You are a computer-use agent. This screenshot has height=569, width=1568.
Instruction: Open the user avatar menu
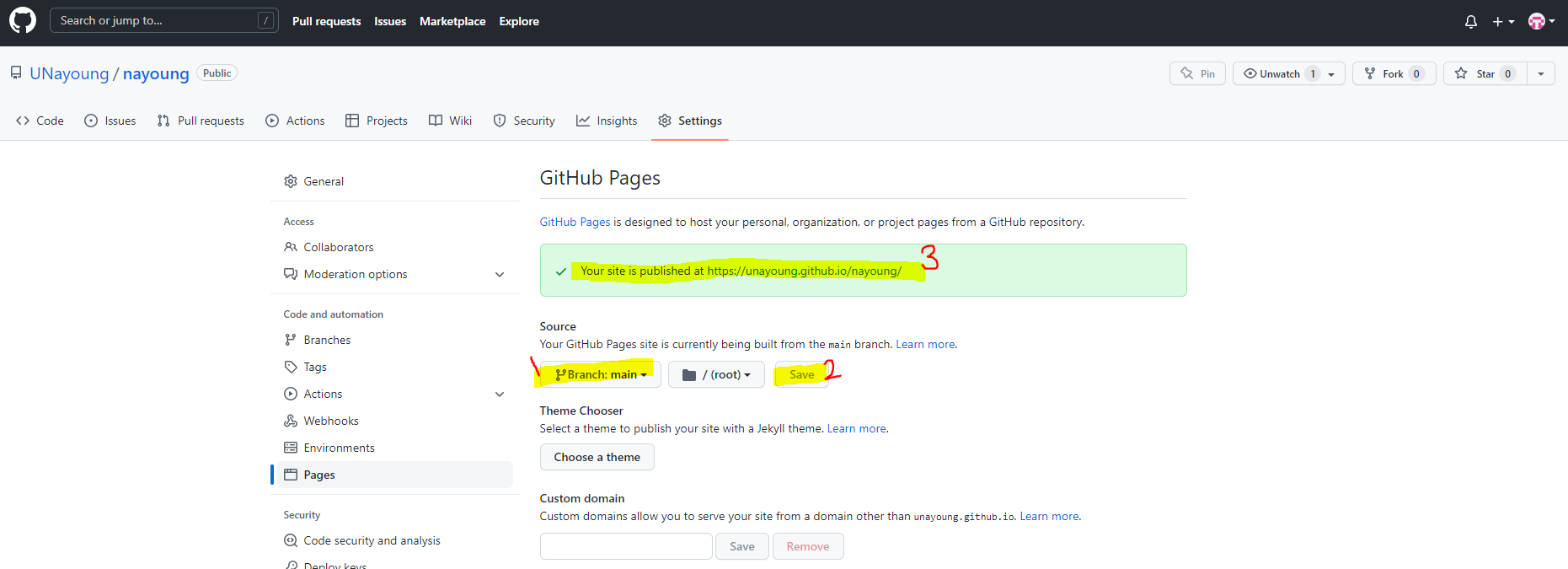[x=1541, y=22]
